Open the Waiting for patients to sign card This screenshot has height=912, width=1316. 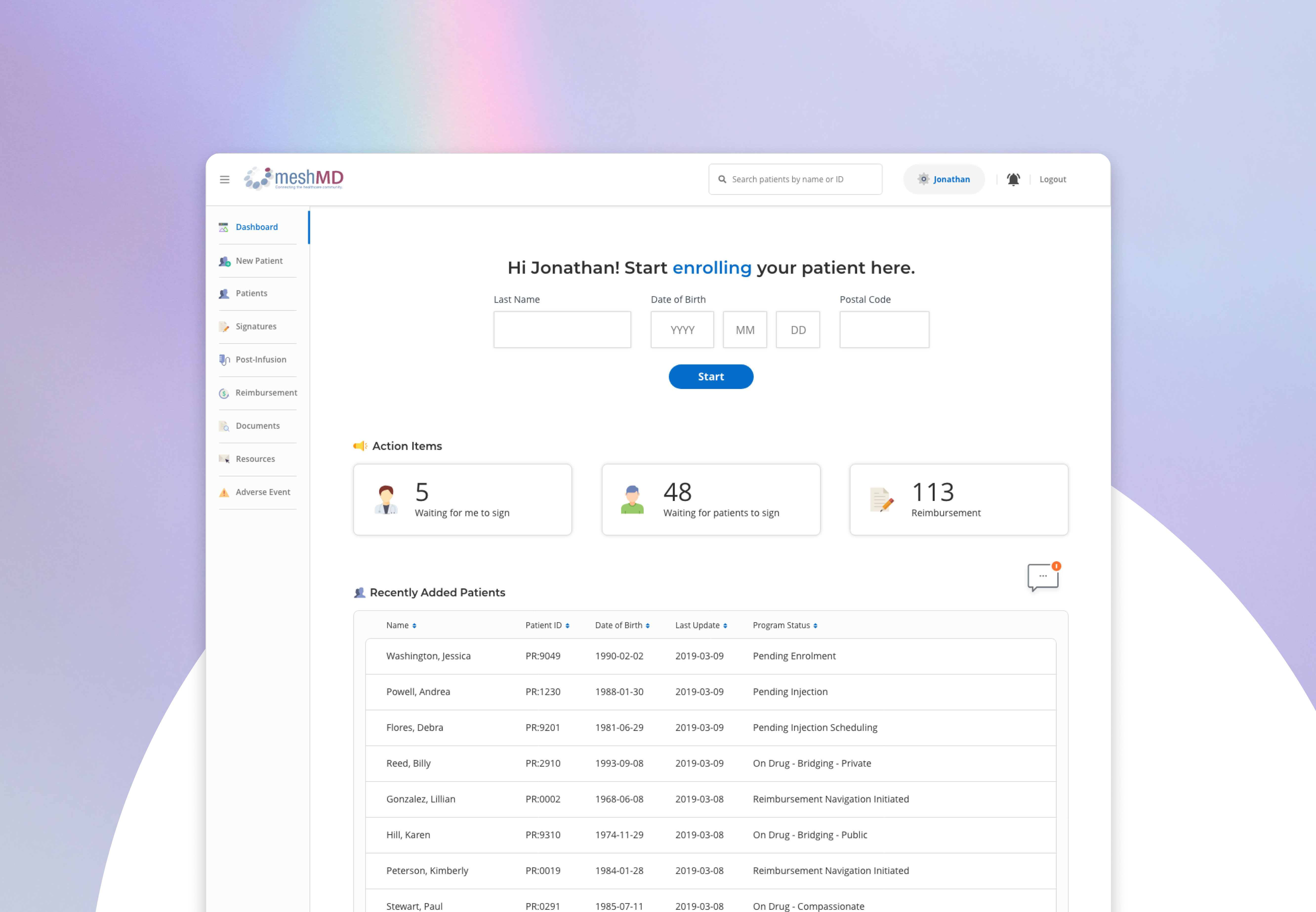[711, 500]
